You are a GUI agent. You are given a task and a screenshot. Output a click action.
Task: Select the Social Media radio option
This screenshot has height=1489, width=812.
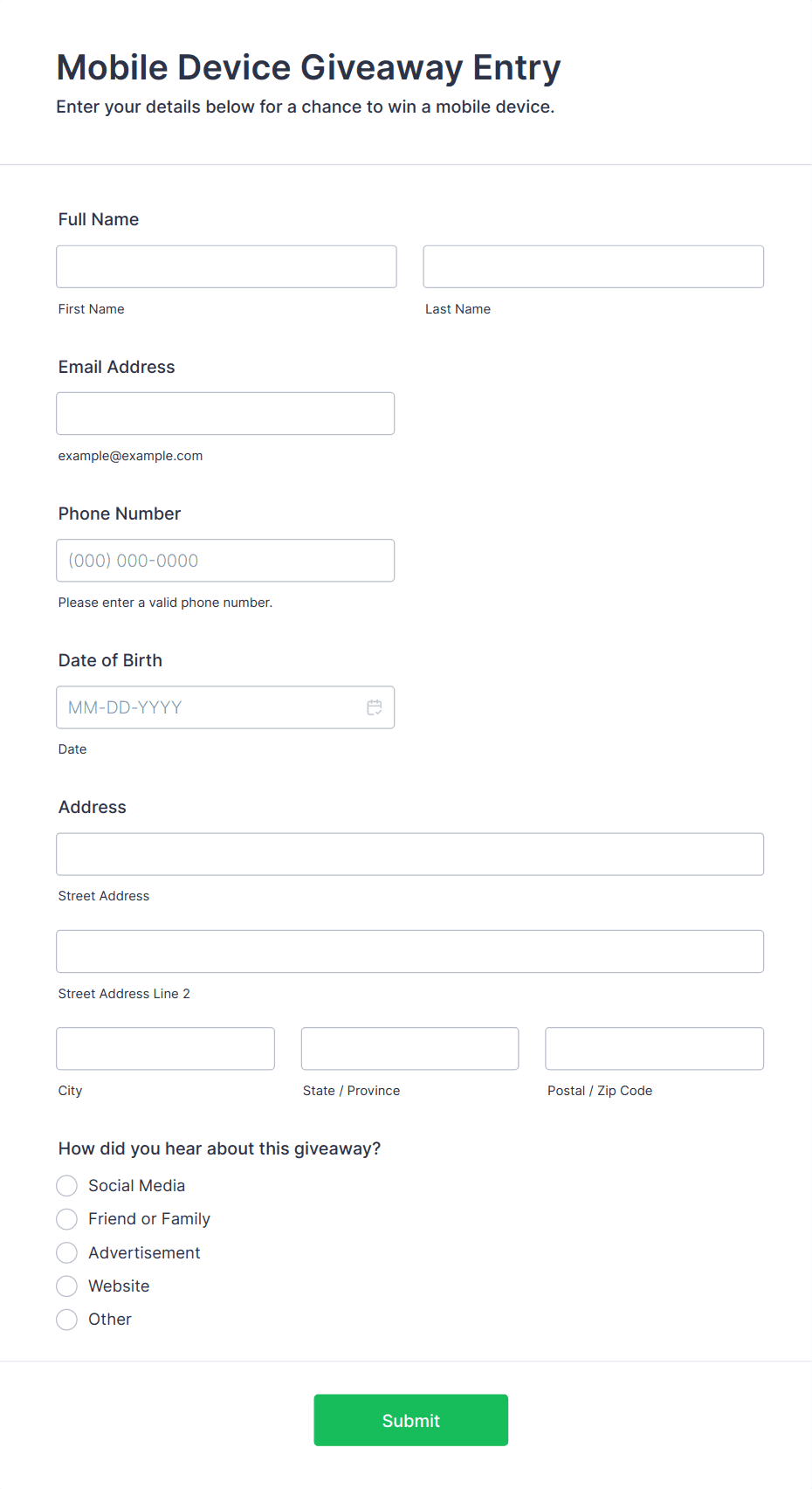tap(67, 1186)
